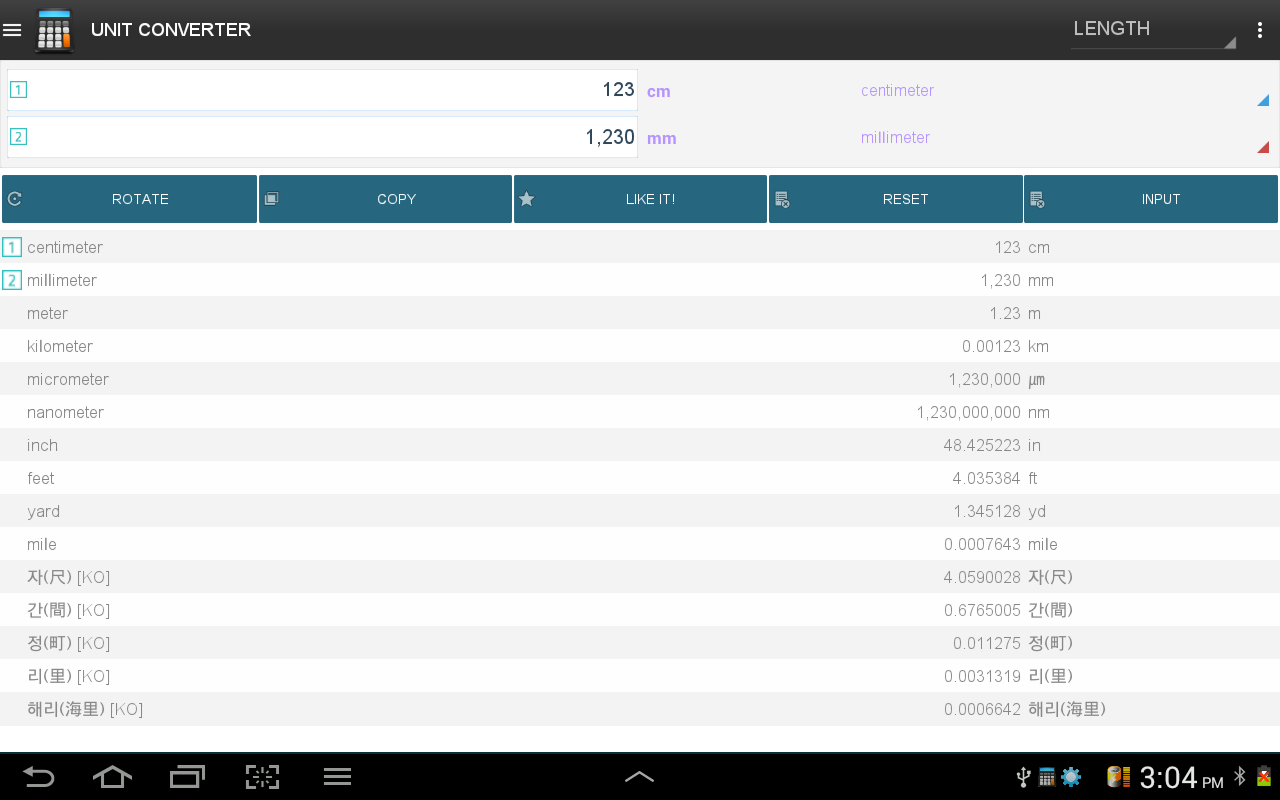1280x800 pixels.
Task: Tap the input field showing 123
Action: (x=322, y=90)
